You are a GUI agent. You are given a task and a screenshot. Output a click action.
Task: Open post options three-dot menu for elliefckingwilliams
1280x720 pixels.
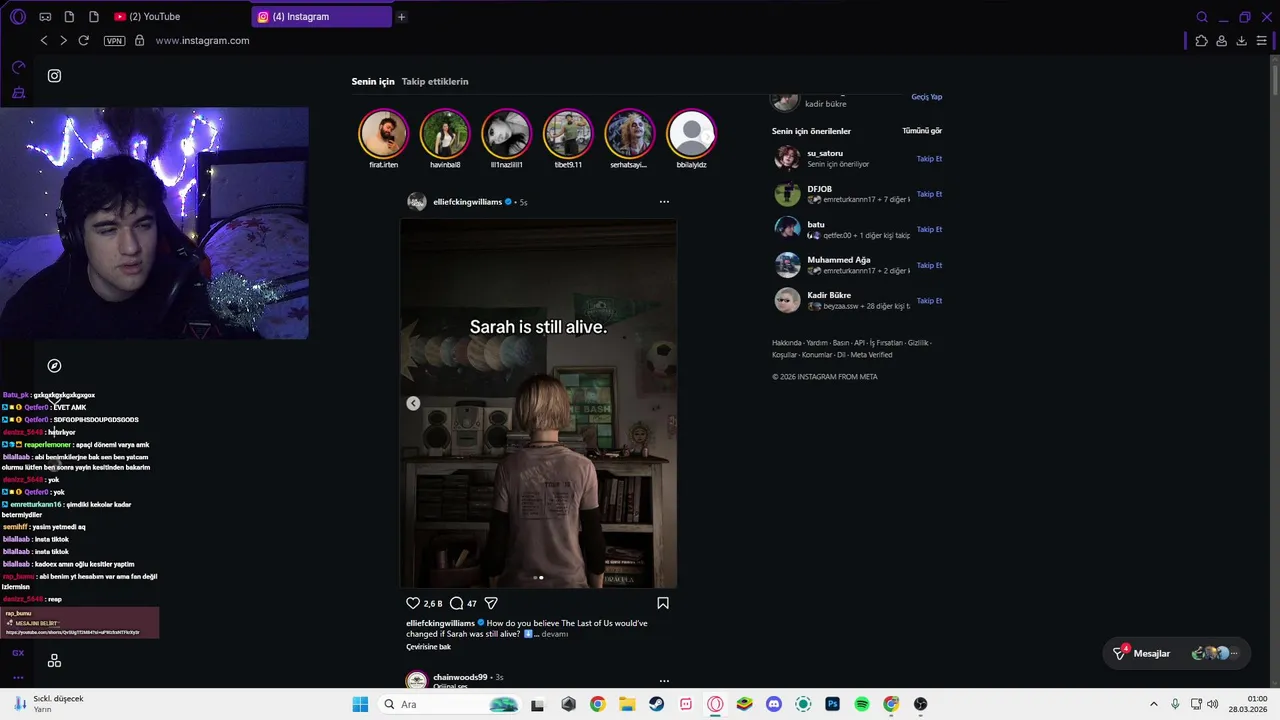(x=664, y=202)
